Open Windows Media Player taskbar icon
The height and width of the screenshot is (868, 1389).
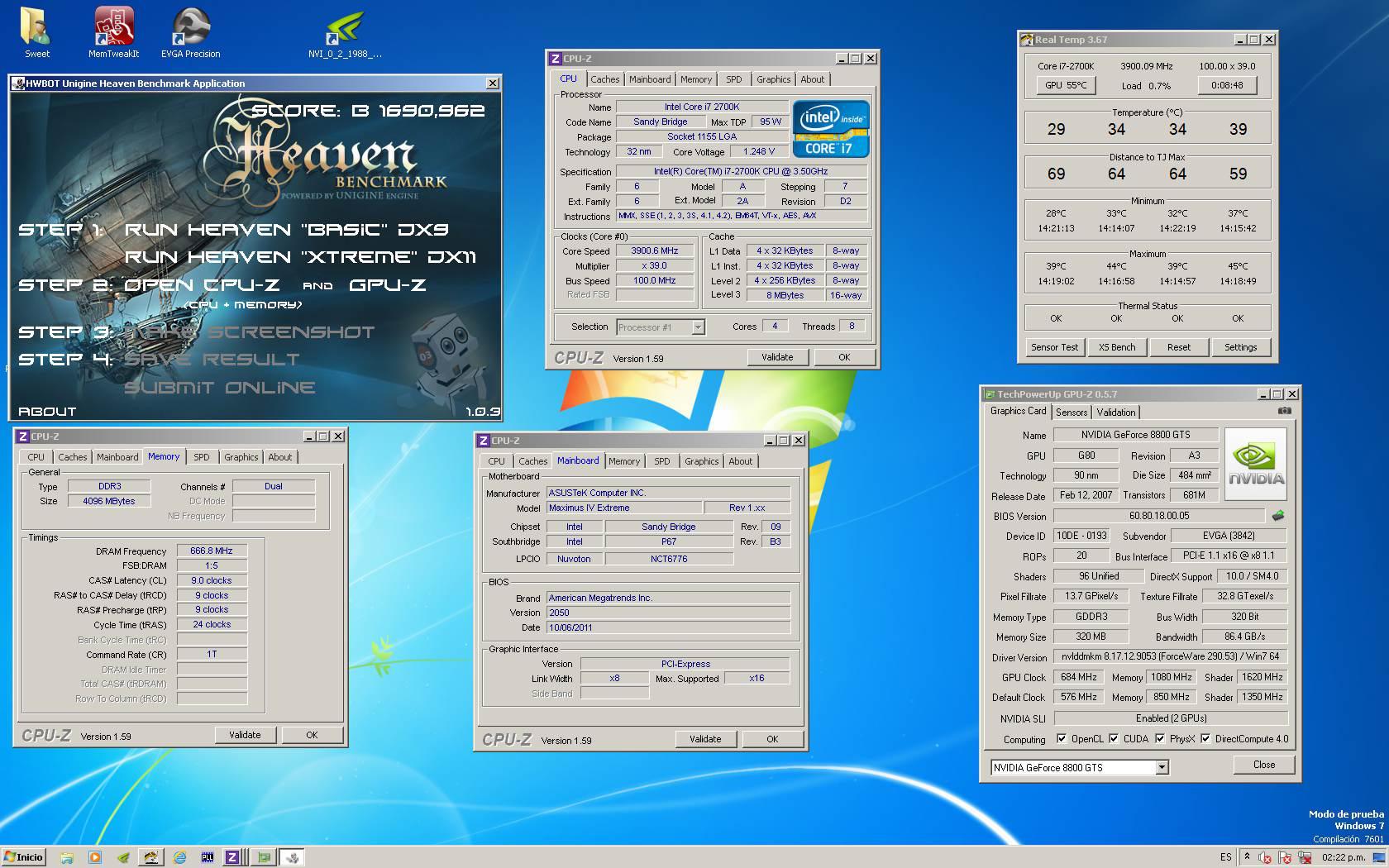[95, 857]
